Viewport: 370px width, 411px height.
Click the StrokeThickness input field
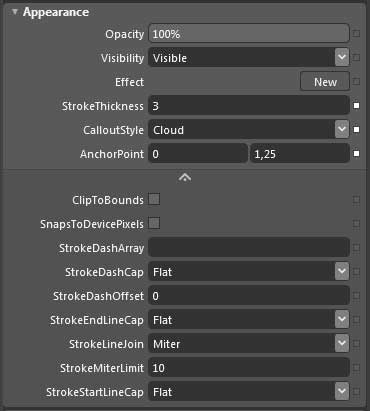pyautogui.click(x=249, y=106)
